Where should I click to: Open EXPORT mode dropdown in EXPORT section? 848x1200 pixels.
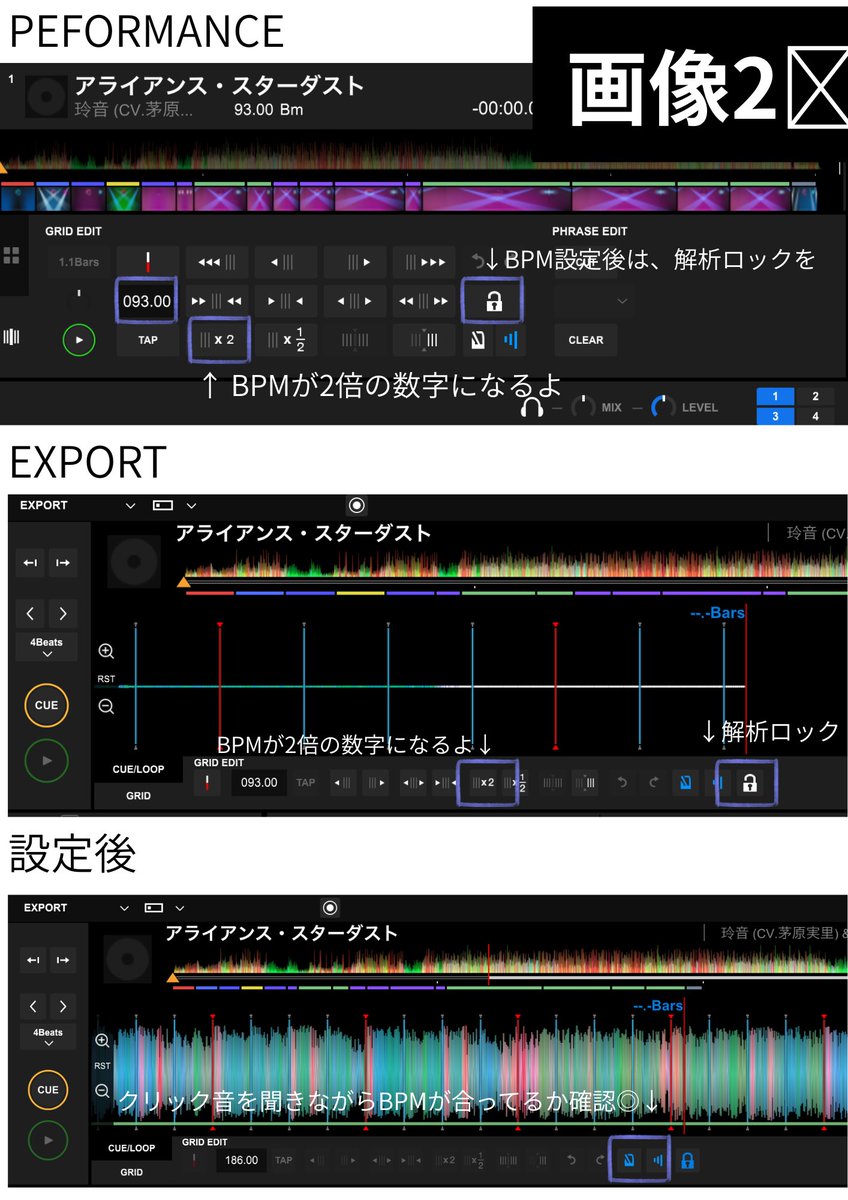(x=131, y=506)
